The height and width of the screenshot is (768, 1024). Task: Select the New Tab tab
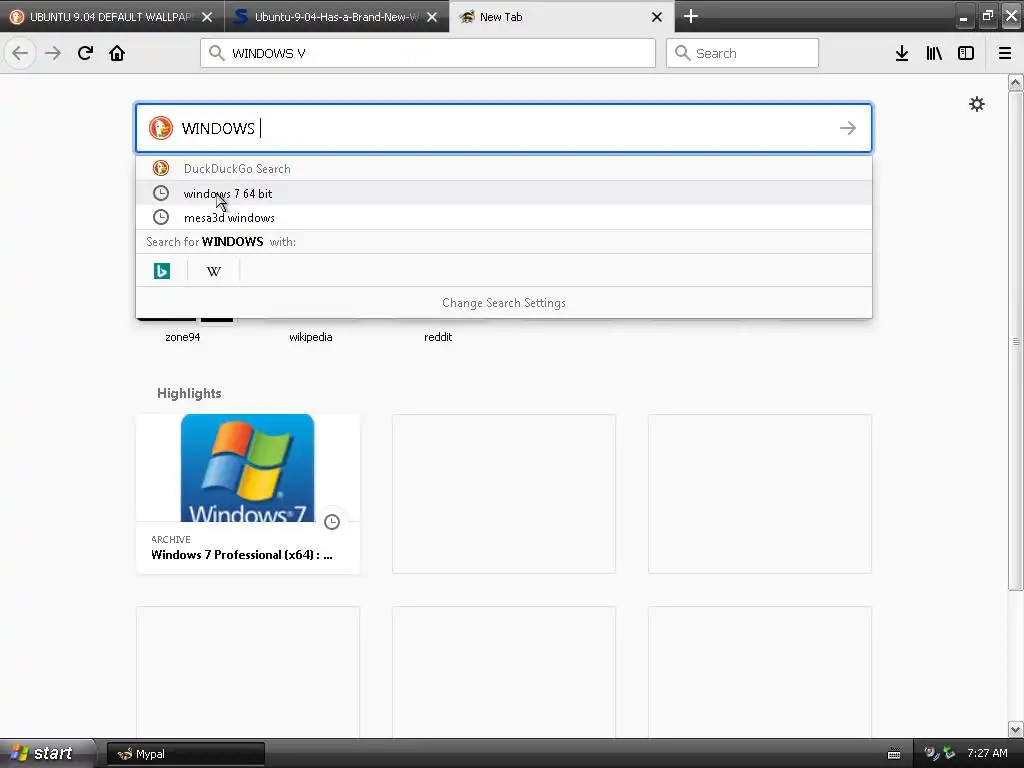(x=562, y=17)
